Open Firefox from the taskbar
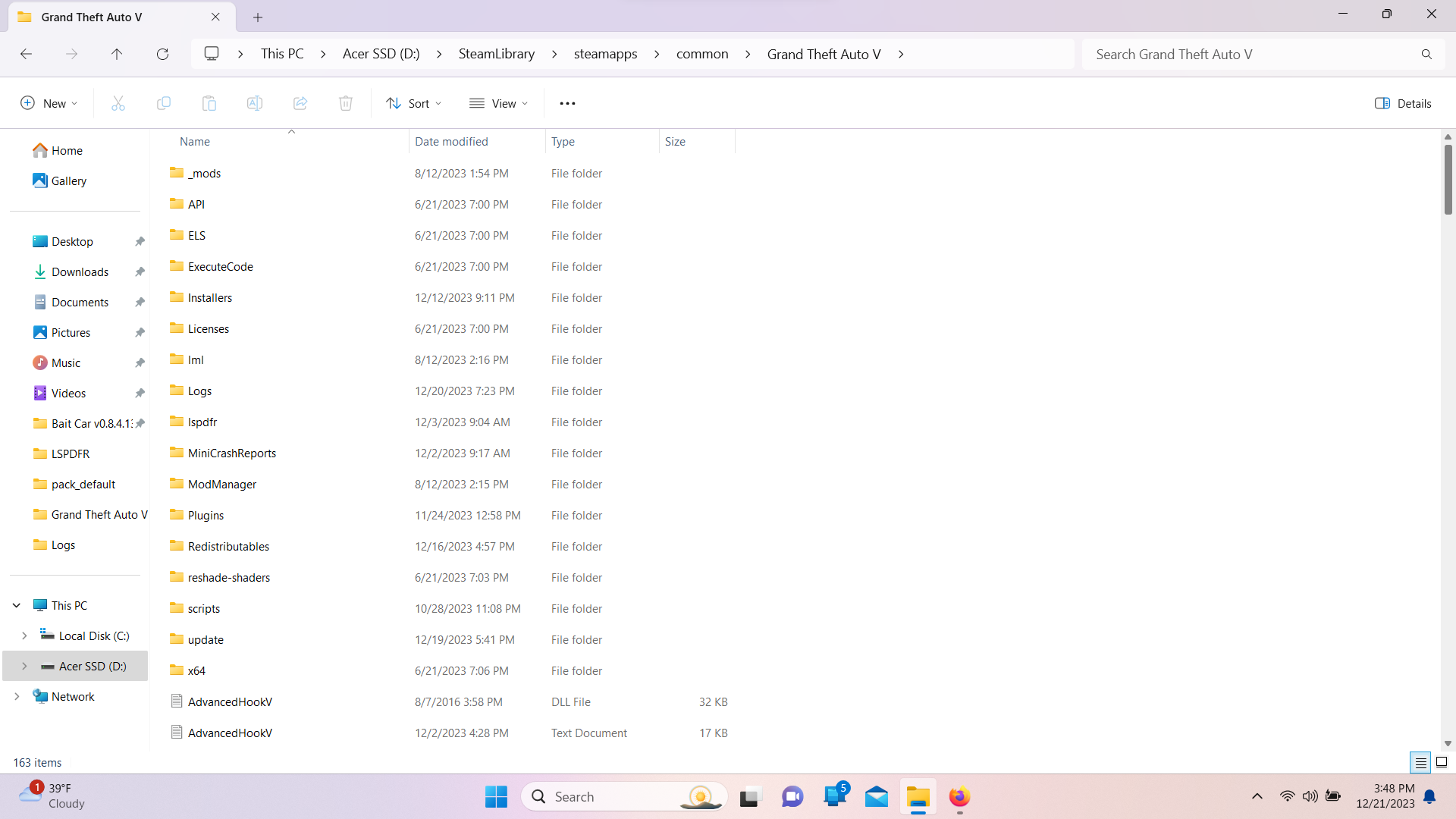The height and width of the screenshot is (819, 1456). (x=959, y=797)
